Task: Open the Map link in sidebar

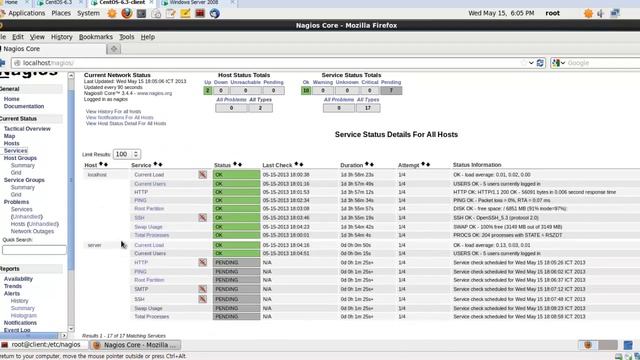Action: 9,136
